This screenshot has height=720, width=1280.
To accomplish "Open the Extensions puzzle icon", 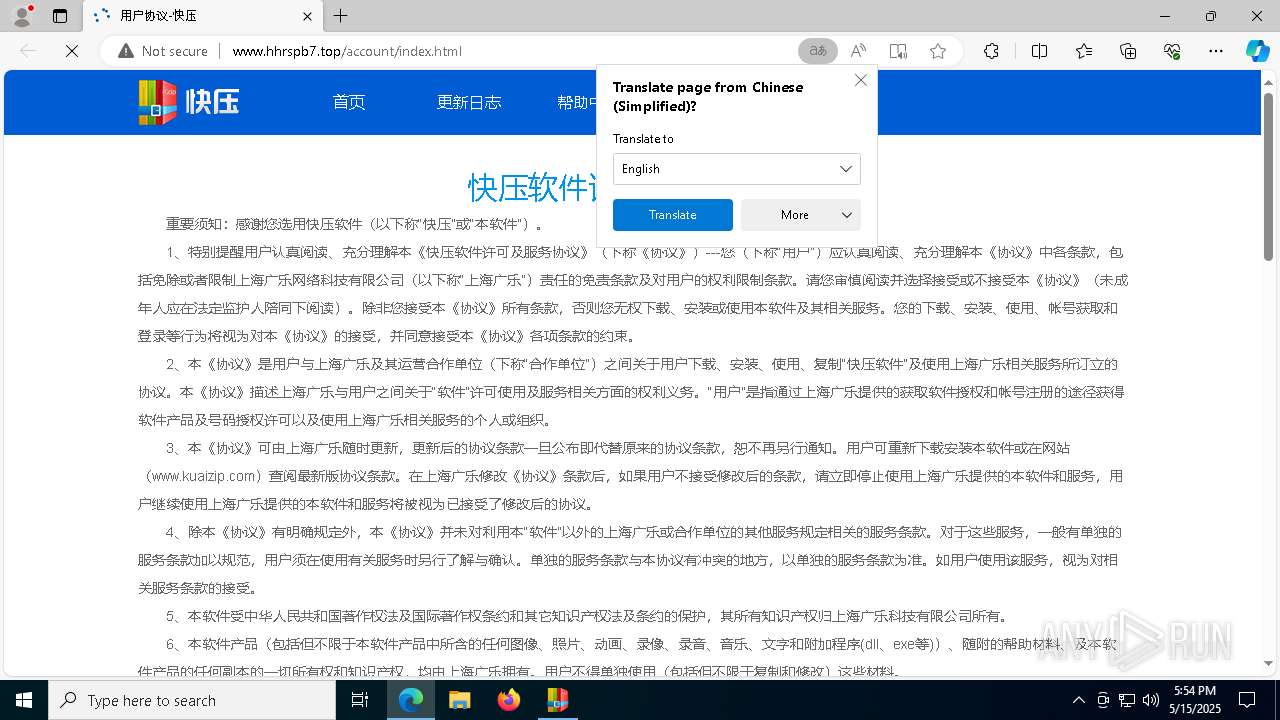I will tap(991, 51).
